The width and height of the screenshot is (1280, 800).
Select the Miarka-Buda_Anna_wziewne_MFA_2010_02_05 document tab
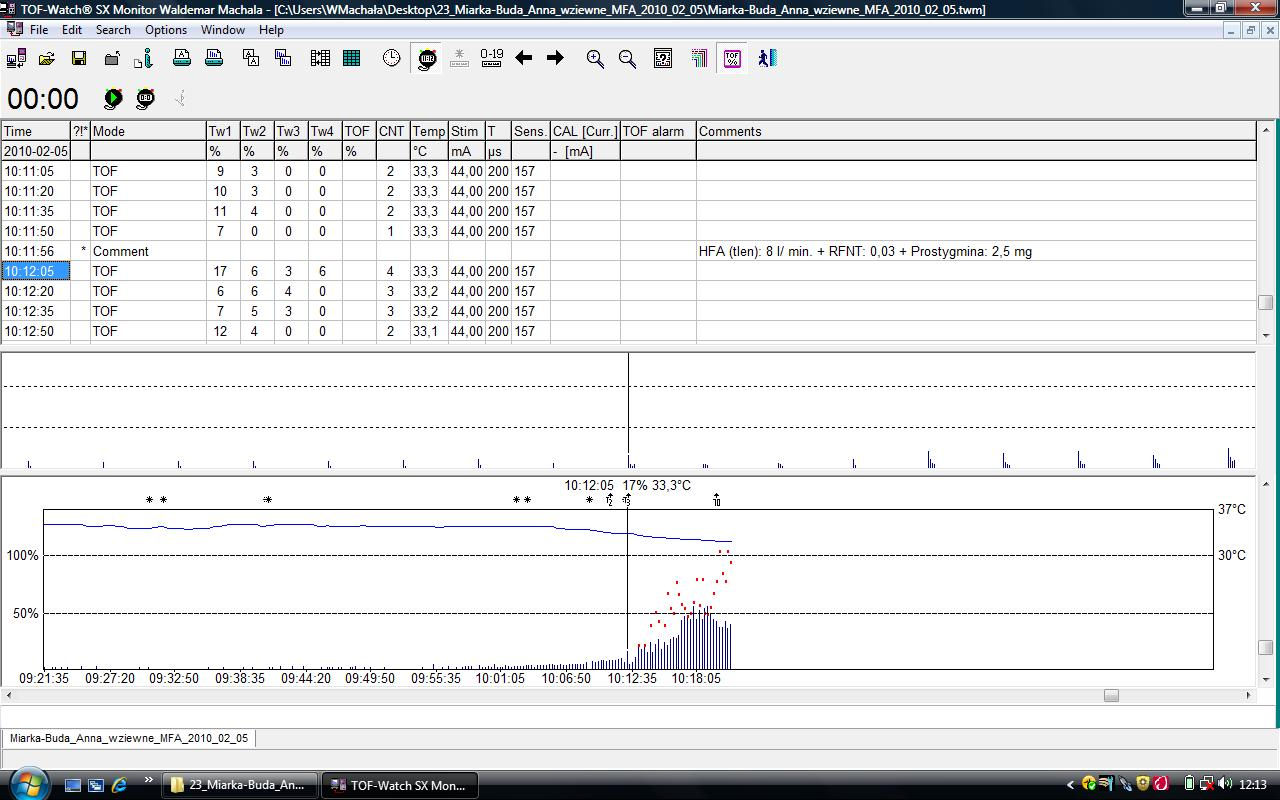tap(128, 738)
